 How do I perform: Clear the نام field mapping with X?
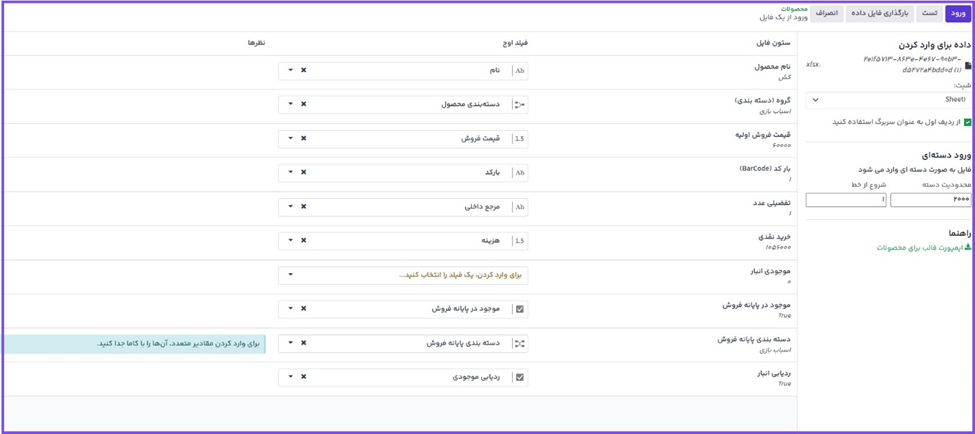tap(304, 71)
